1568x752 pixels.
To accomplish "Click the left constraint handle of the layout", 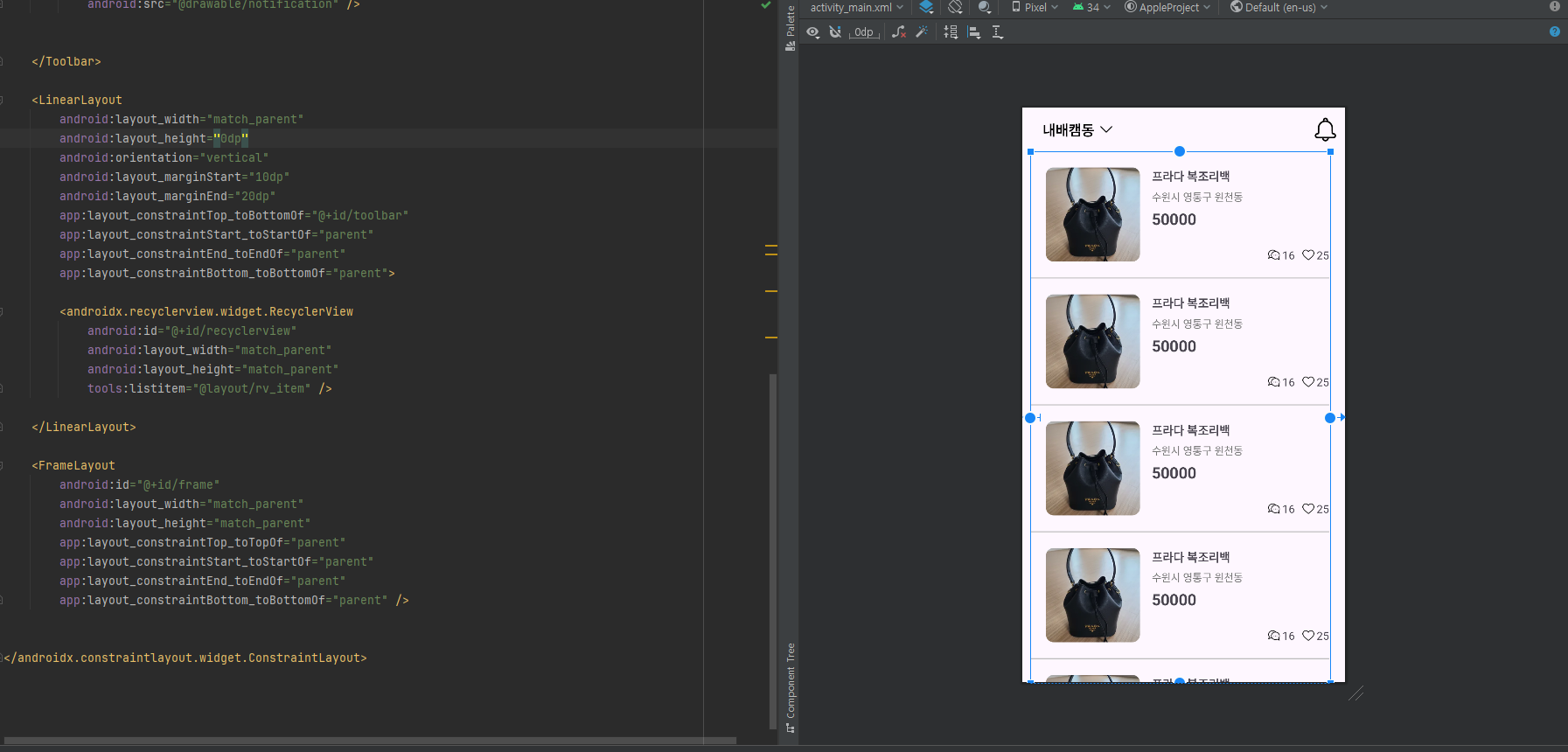I will tap(1030, 418).
